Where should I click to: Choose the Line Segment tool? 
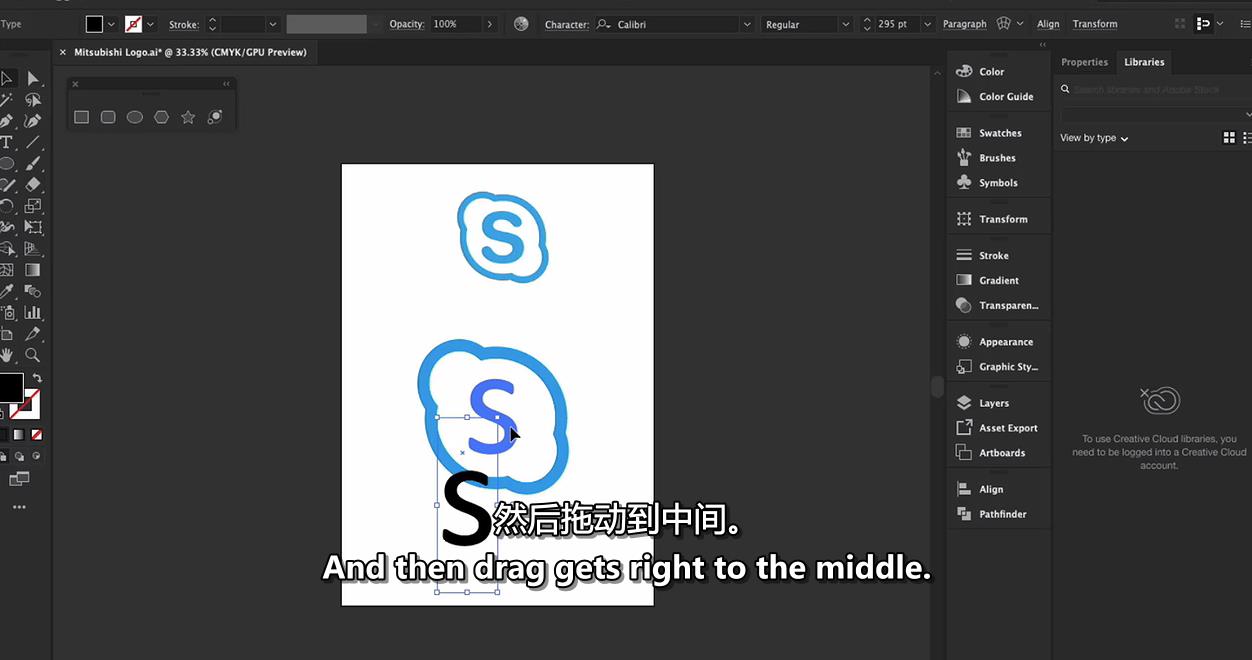[x=33, y=142]
